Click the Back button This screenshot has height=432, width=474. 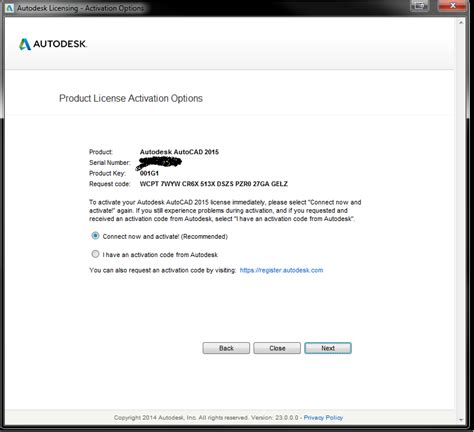(x=226, y=348)
